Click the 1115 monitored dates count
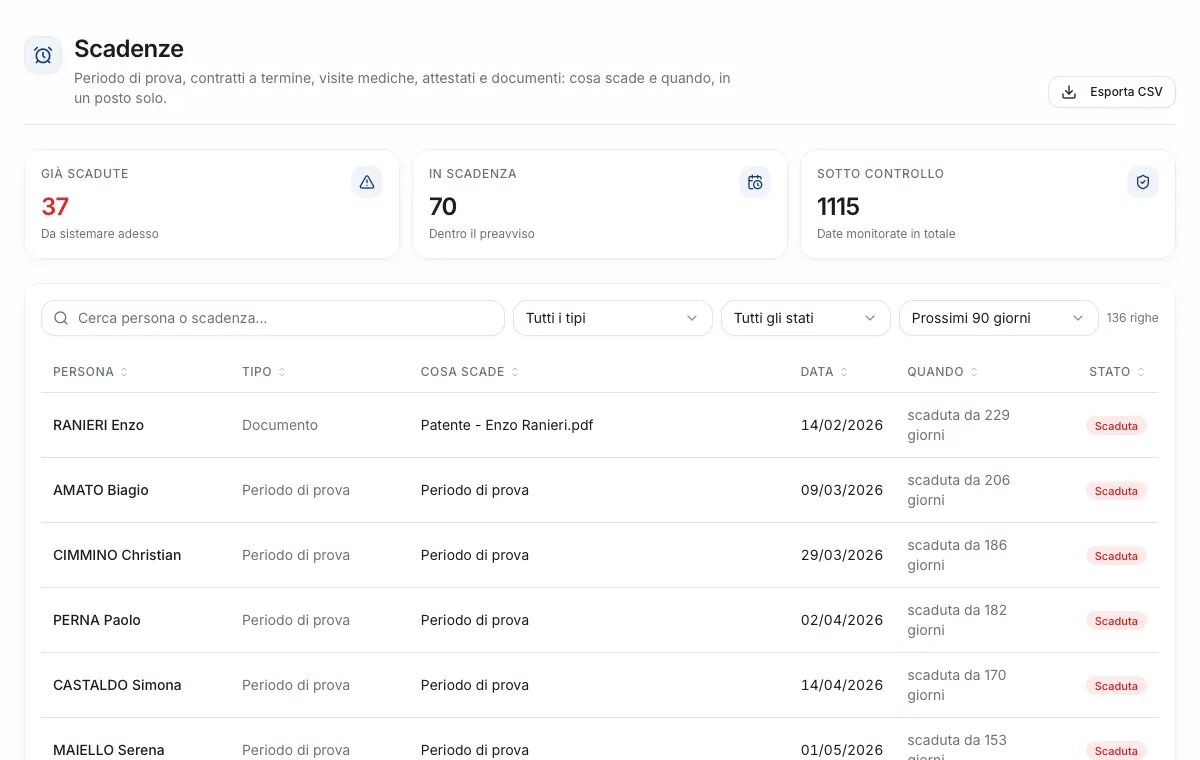Viewport: 1200px width, 760px height. [x=838, y=207]
